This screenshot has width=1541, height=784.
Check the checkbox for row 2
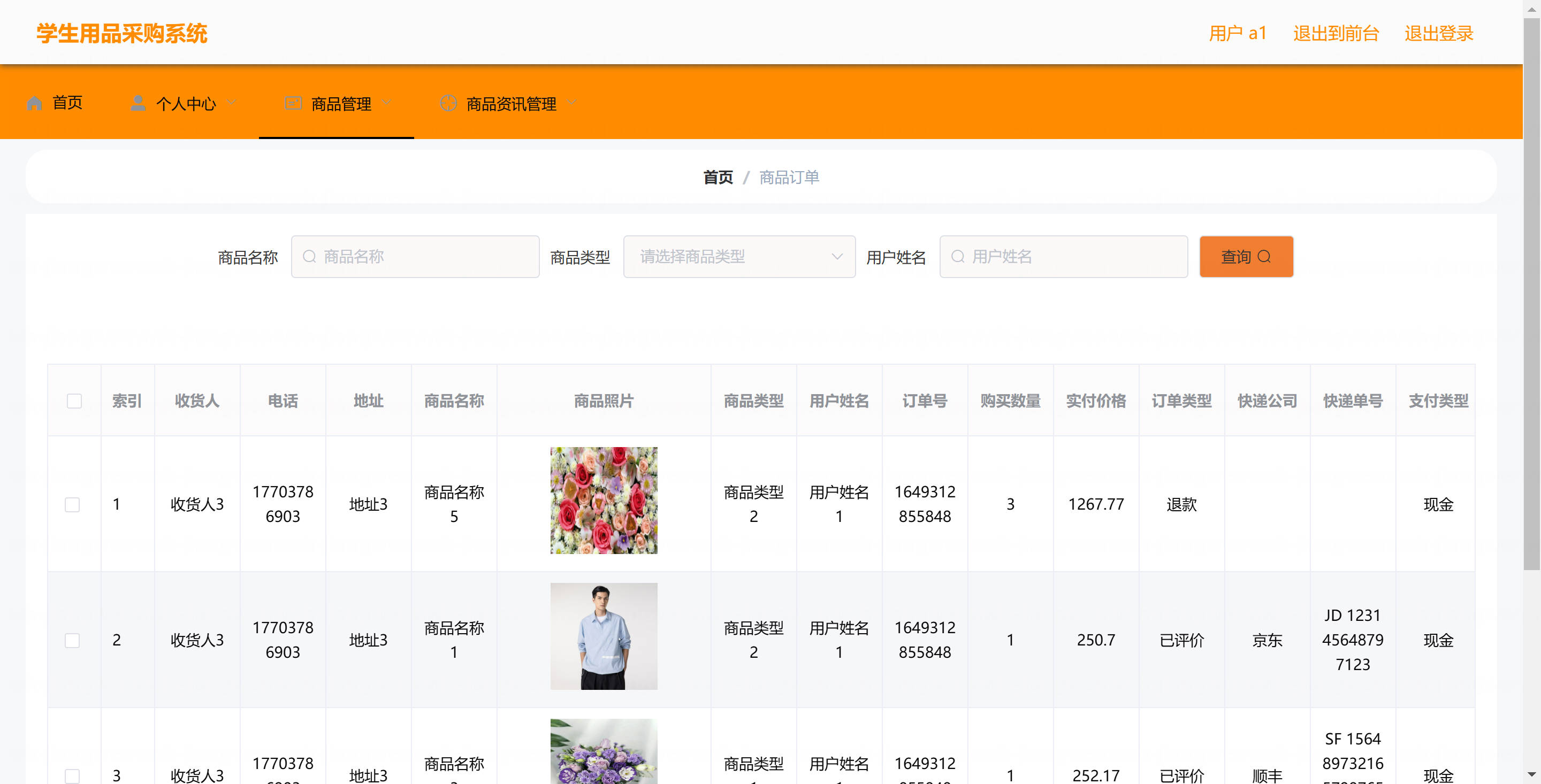tap(72, 640)
